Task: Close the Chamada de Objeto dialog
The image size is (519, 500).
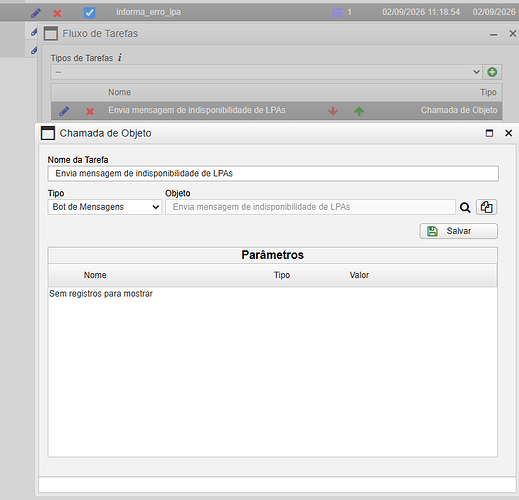Action: [x=508, y=133]
